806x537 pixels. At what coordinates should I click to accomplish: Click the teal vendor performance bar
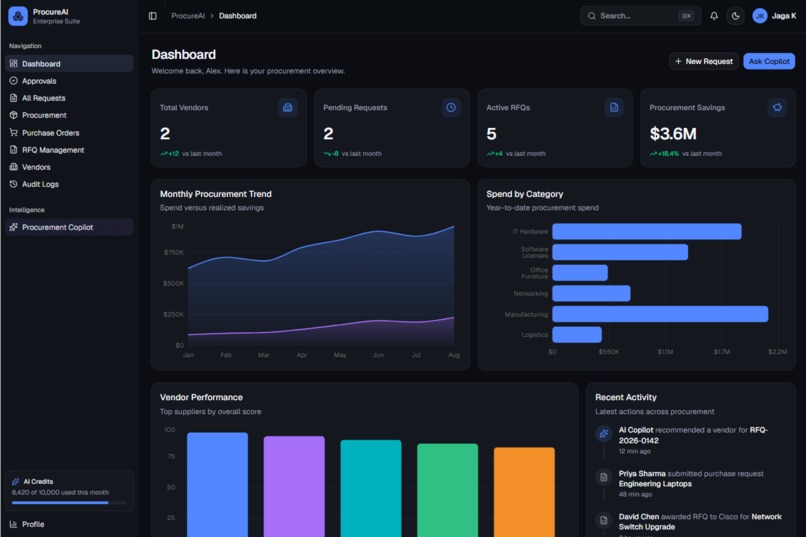371,488
